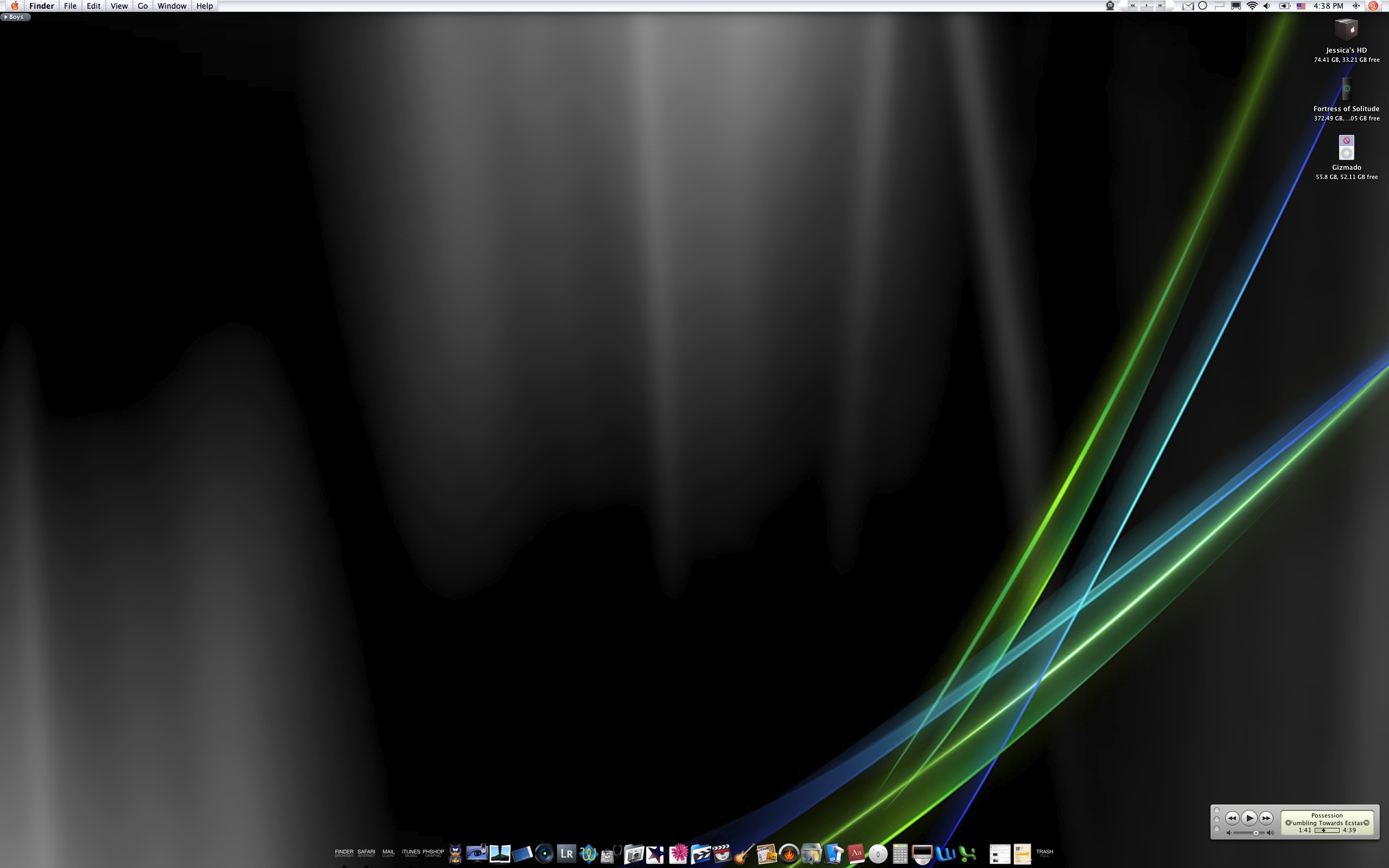Open the Help menu

point(205,6)
